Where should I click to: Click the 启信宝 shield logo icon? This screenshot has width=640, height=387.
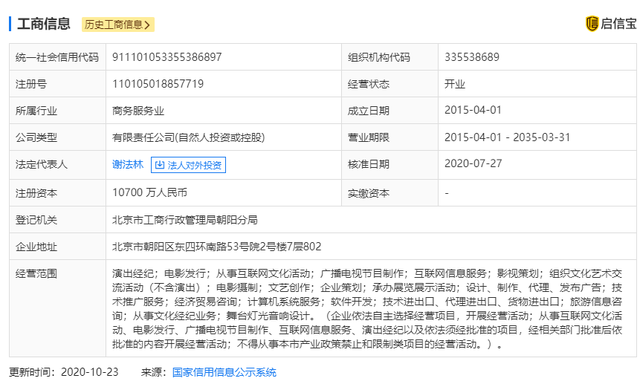592,24
